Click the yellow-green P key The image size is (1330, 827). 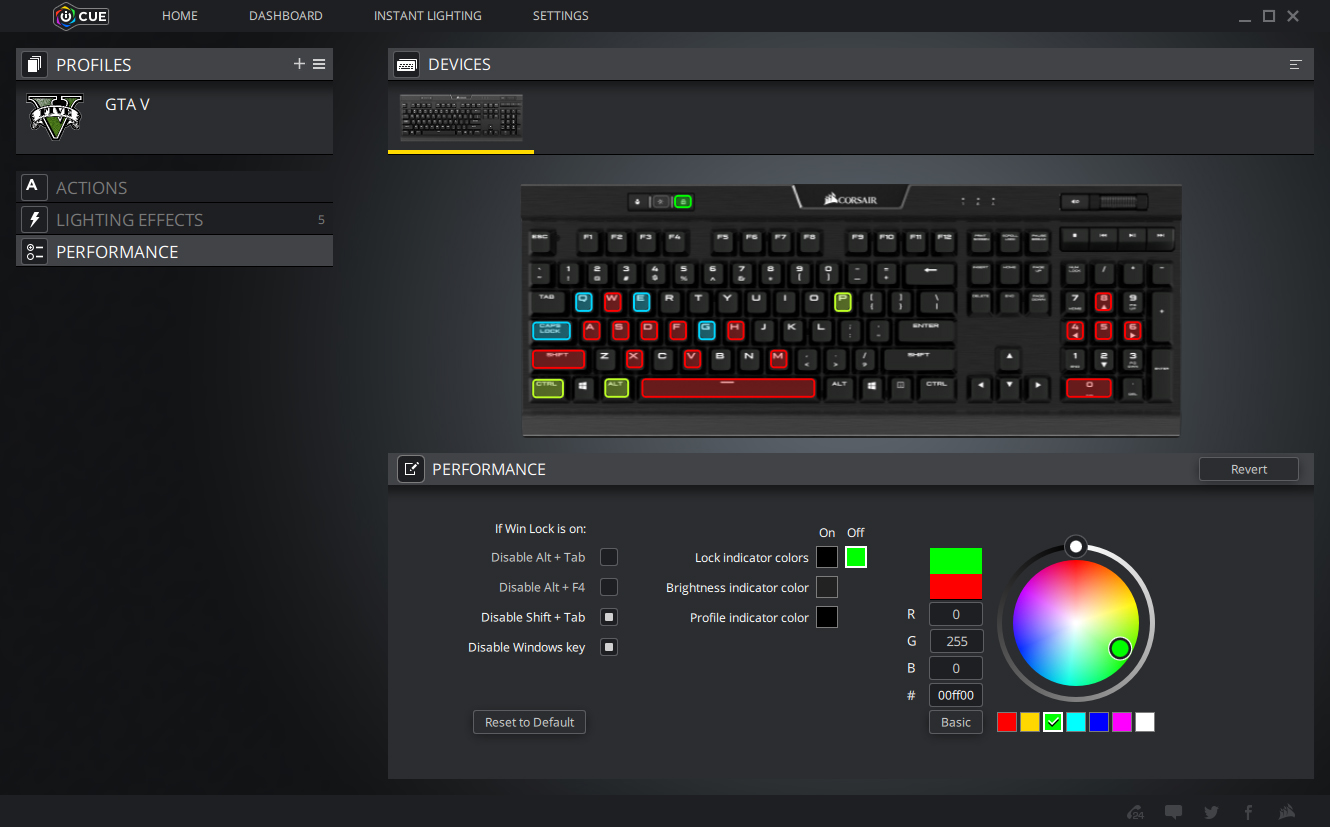(x=842, y=301)
